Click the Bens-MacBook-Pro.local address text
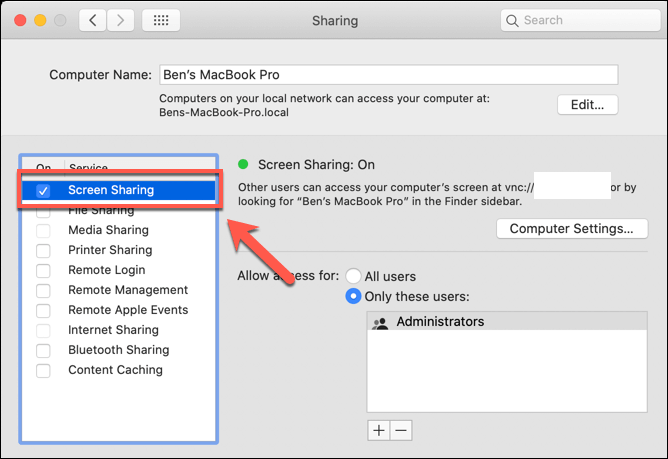The height and width of the screenshot is (459, 668). 224,113
